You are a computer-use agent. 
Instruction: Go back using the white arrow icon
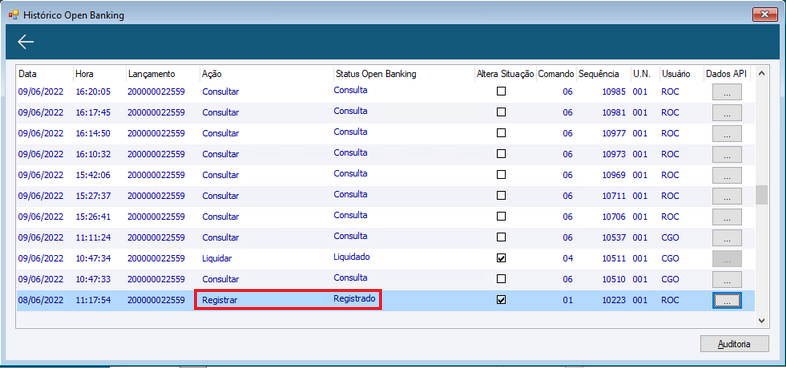[x=26, y=42]
